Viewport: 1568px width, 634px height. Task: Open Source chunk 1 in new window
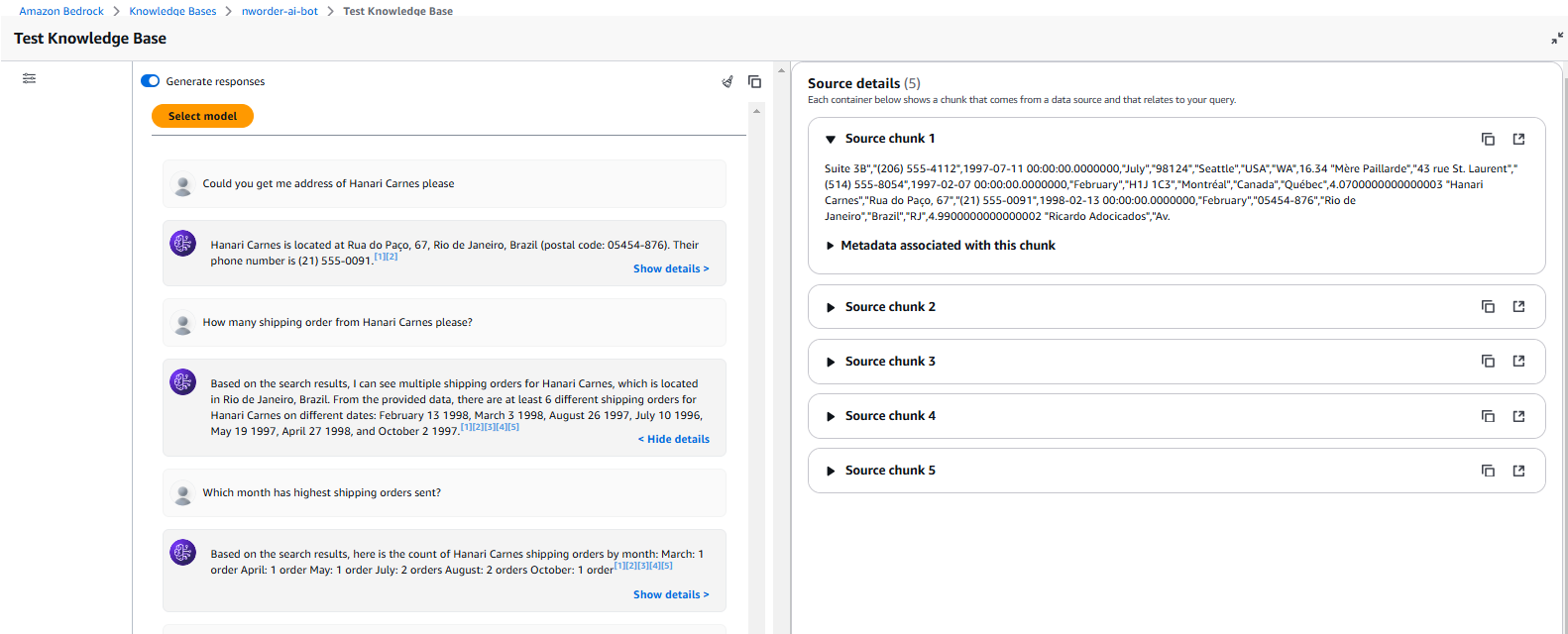point(1518,139)
